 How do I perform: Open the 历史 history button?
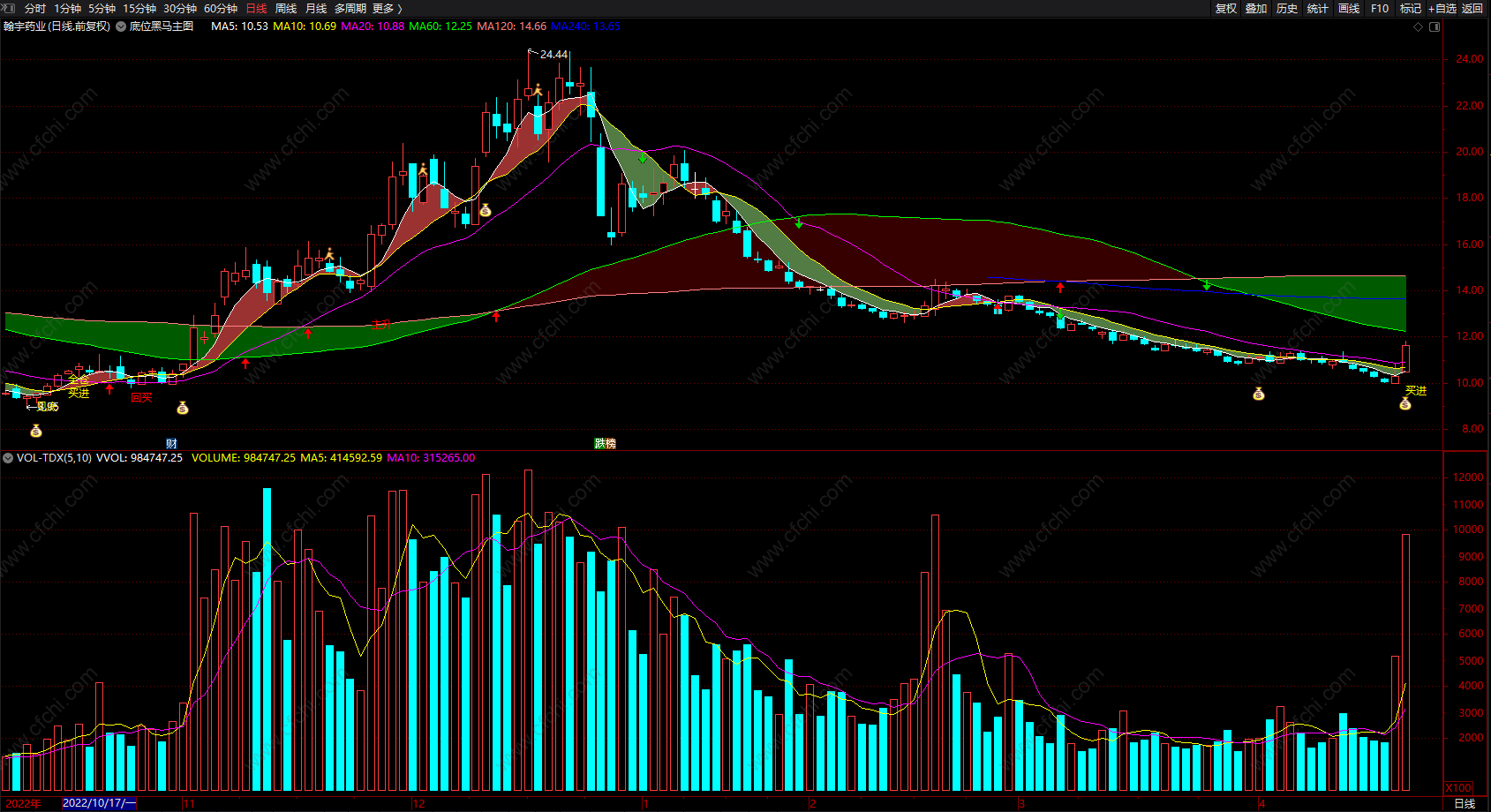1287,8
